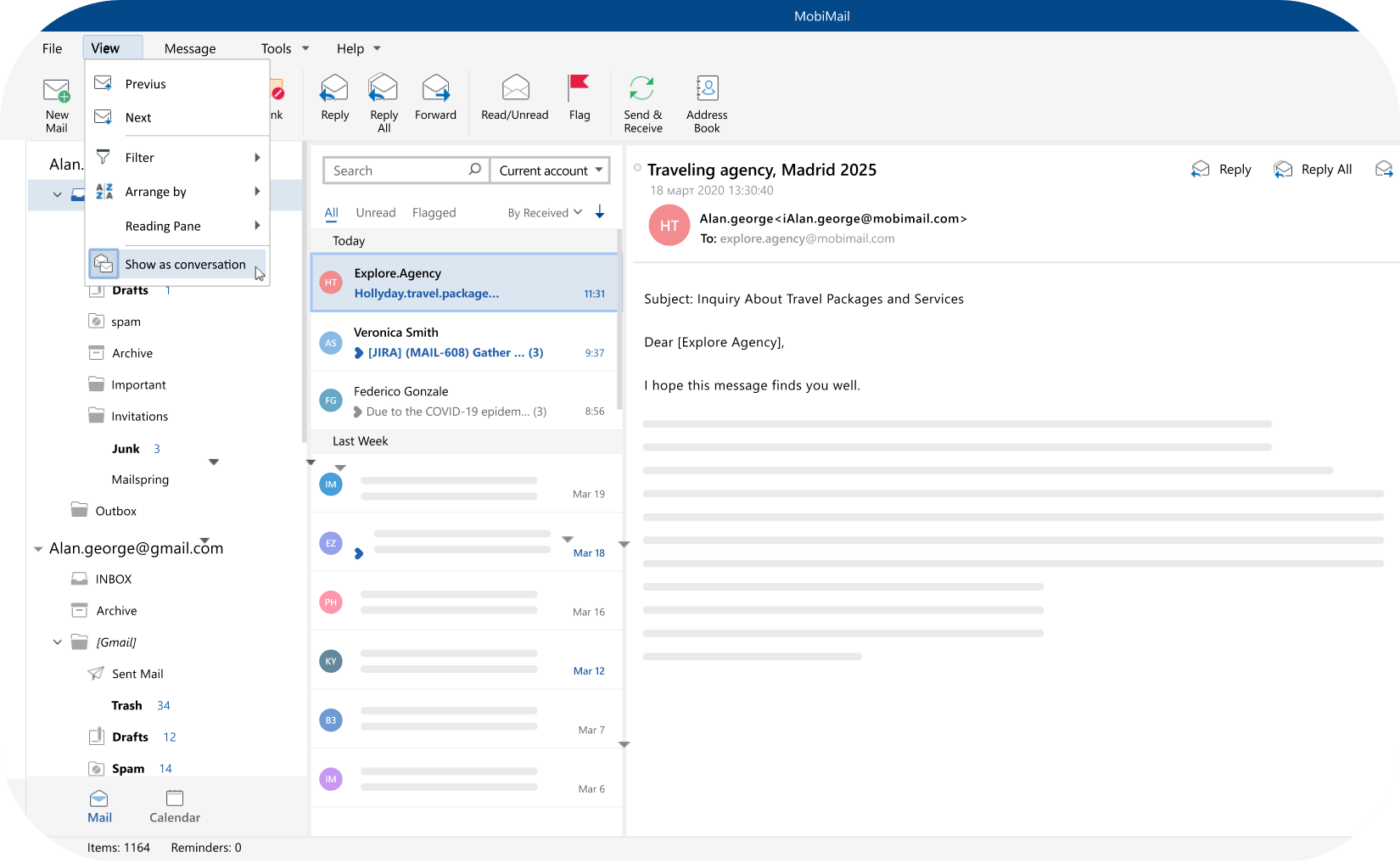This screenshot has height=863, width=1400.
Task: Click the search magnifier icon
Action: (x=475, y=170)
